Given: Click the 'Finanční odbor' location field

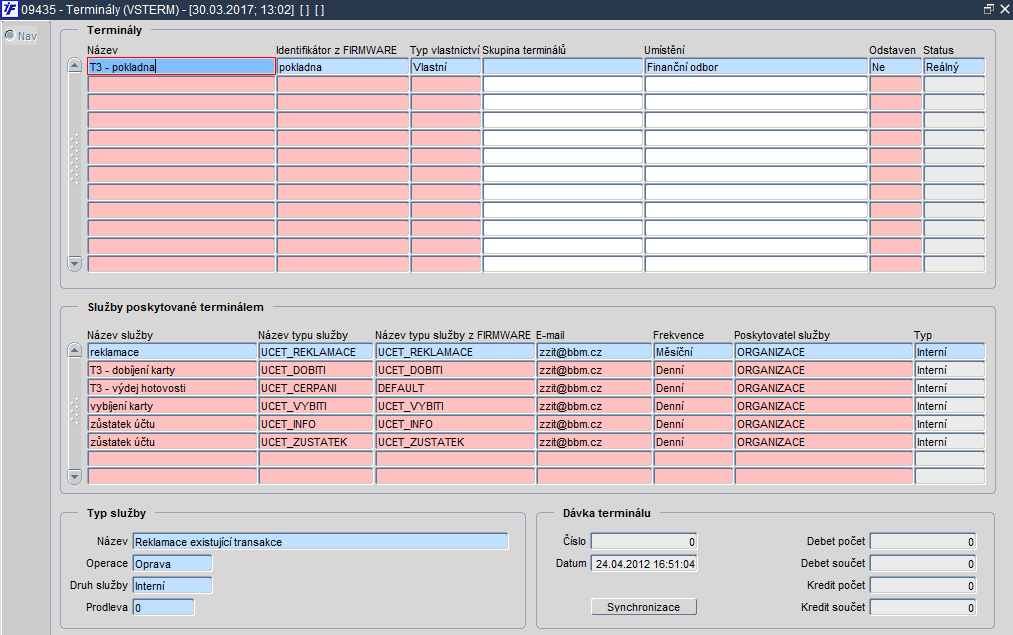Looking at the screenshot, I should click(756, 67).
